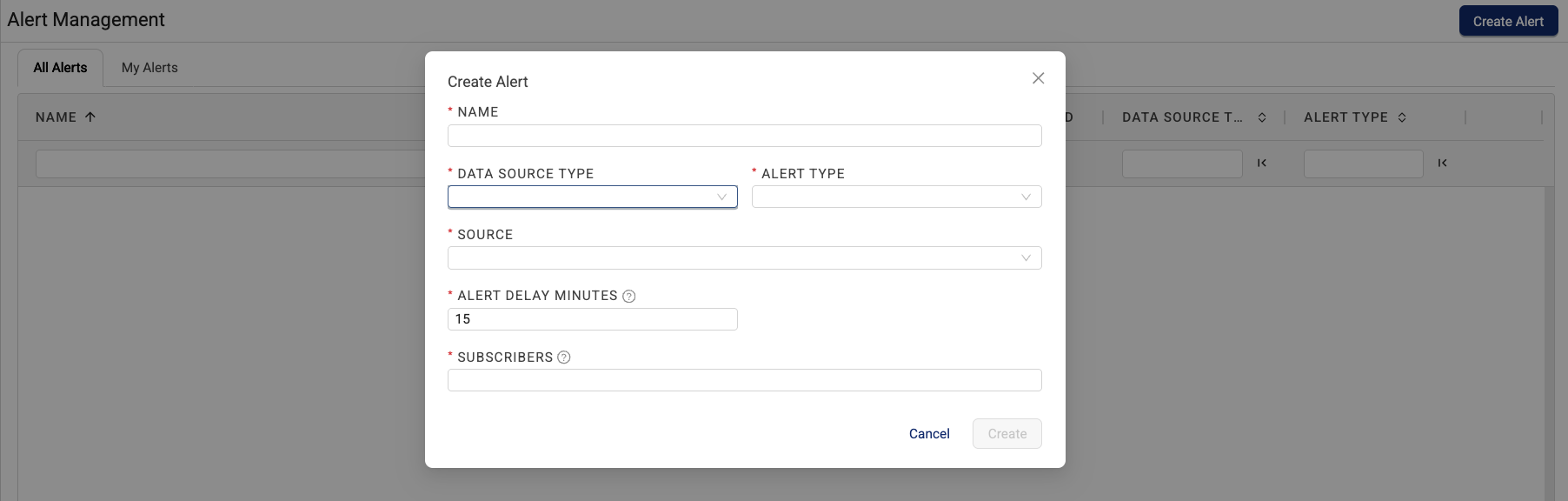
Task: Open the Alert Type dropdown in dialog
Action: 896,197
